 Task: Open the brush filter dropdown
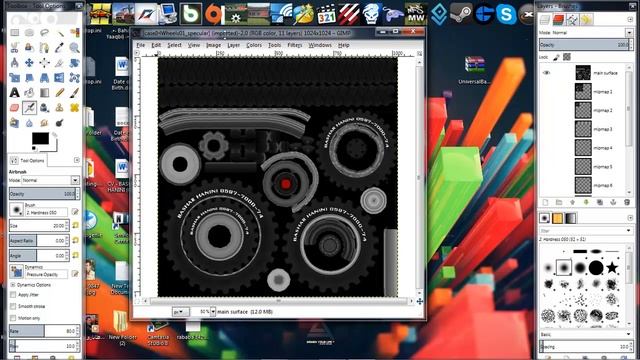(x=629, y=231)
